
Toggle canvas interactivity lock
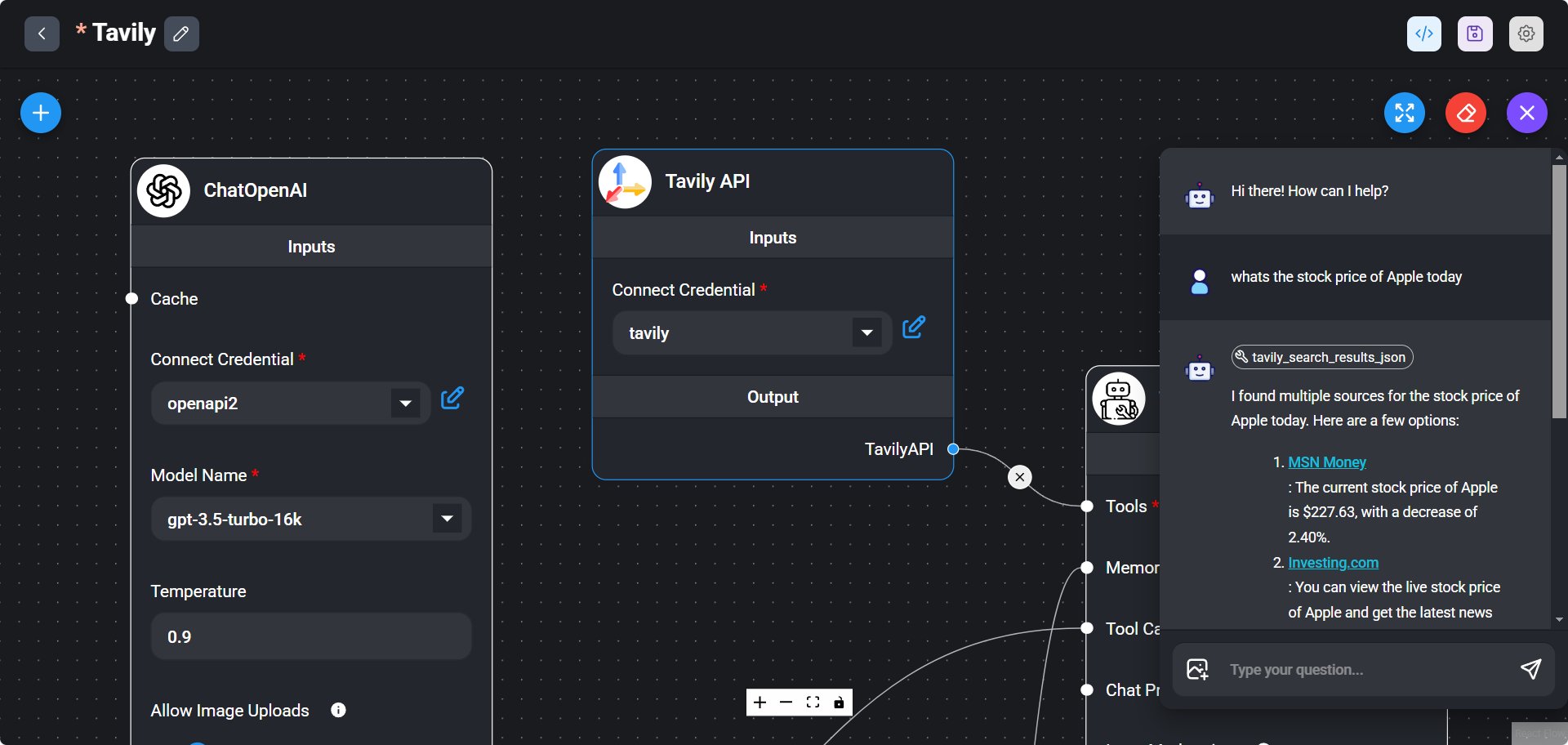[x=839, y=703]
